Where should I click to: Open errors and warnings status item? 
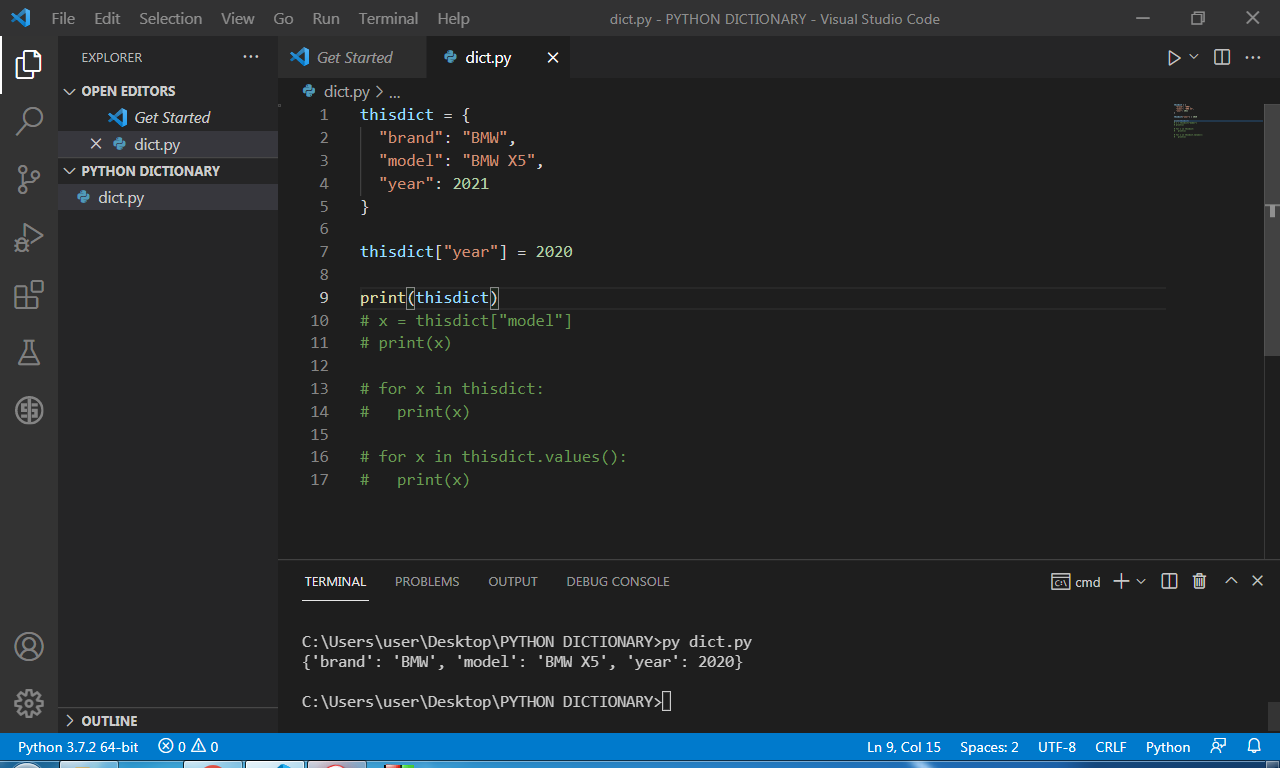[x=188, y=747]
